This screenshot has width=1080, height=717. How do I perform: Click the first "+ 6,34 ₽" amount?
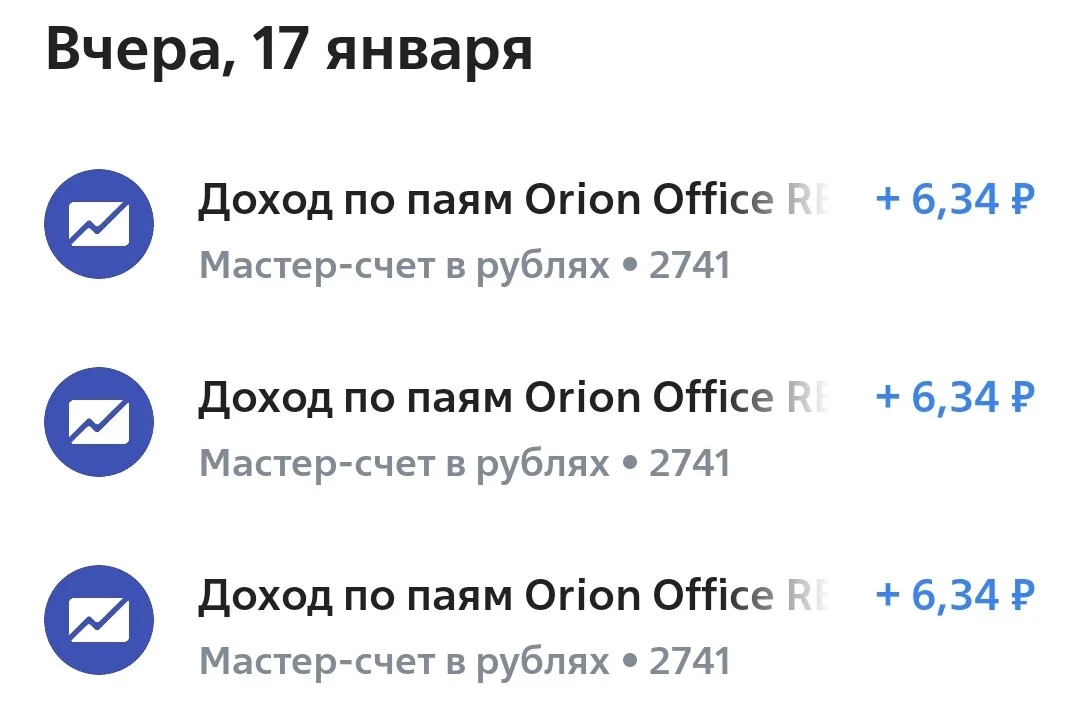[955, 199]
